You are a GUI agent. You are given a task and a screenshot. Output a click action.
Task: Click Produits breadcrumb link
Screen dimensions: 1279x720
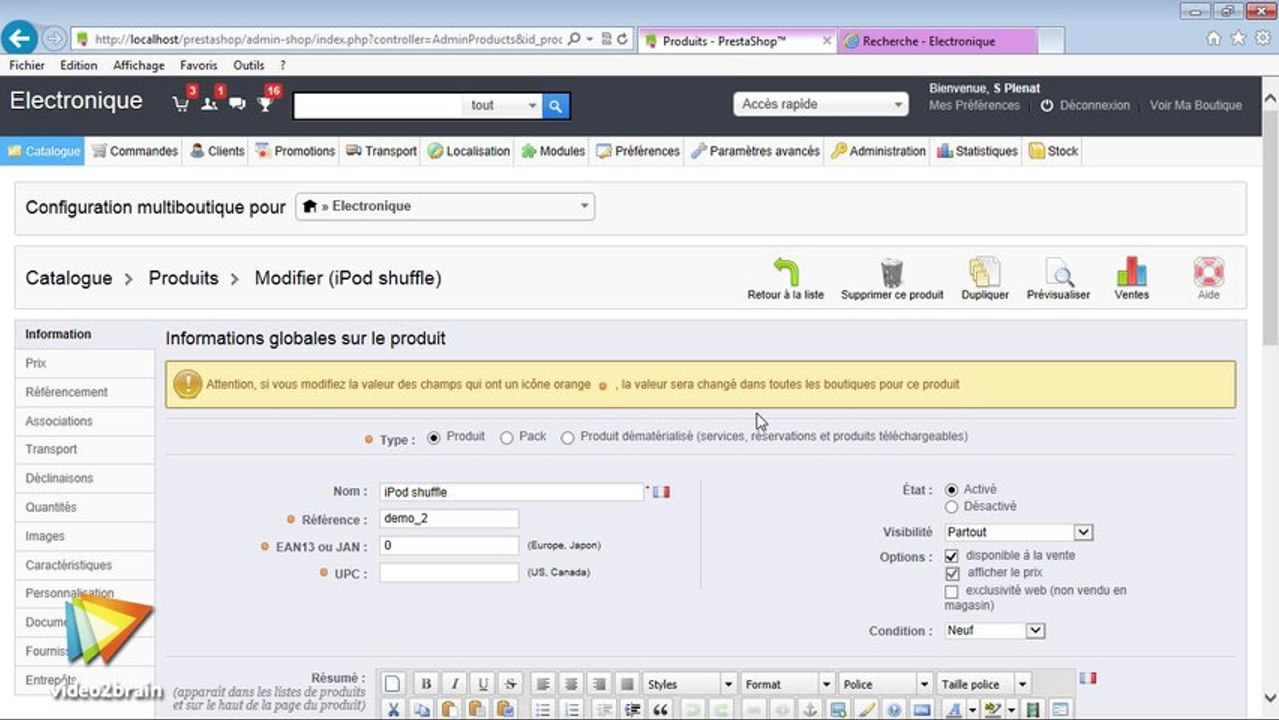click(x=183, y=278)
